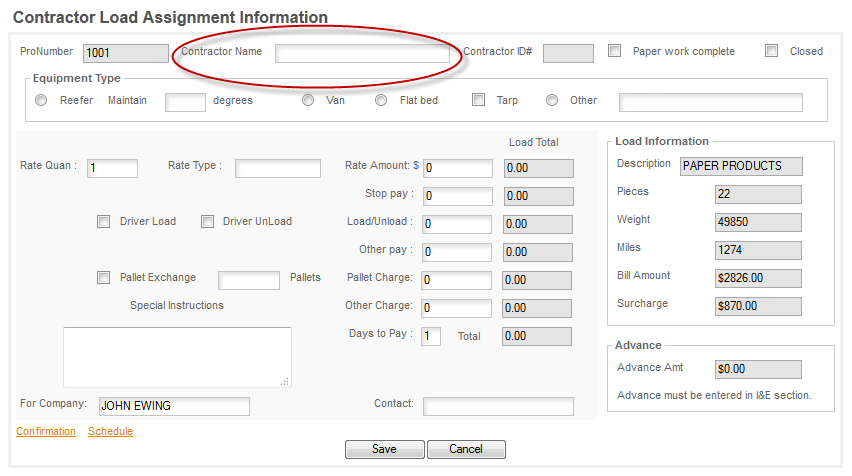
Task: Click the Miles field showing 1274
Action: point(758,250)
